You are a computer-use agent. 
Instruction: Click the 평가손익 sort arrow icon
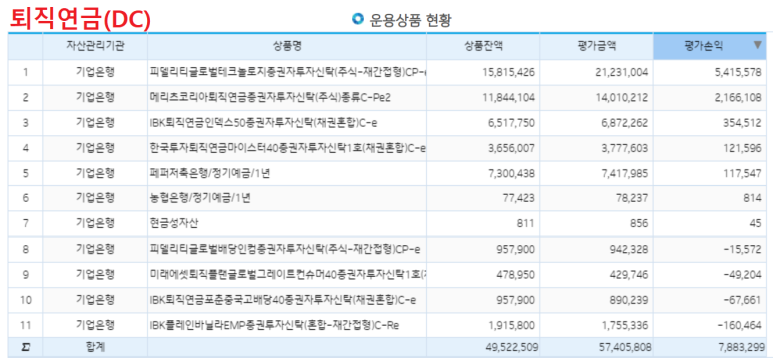(x=758, y=45)
